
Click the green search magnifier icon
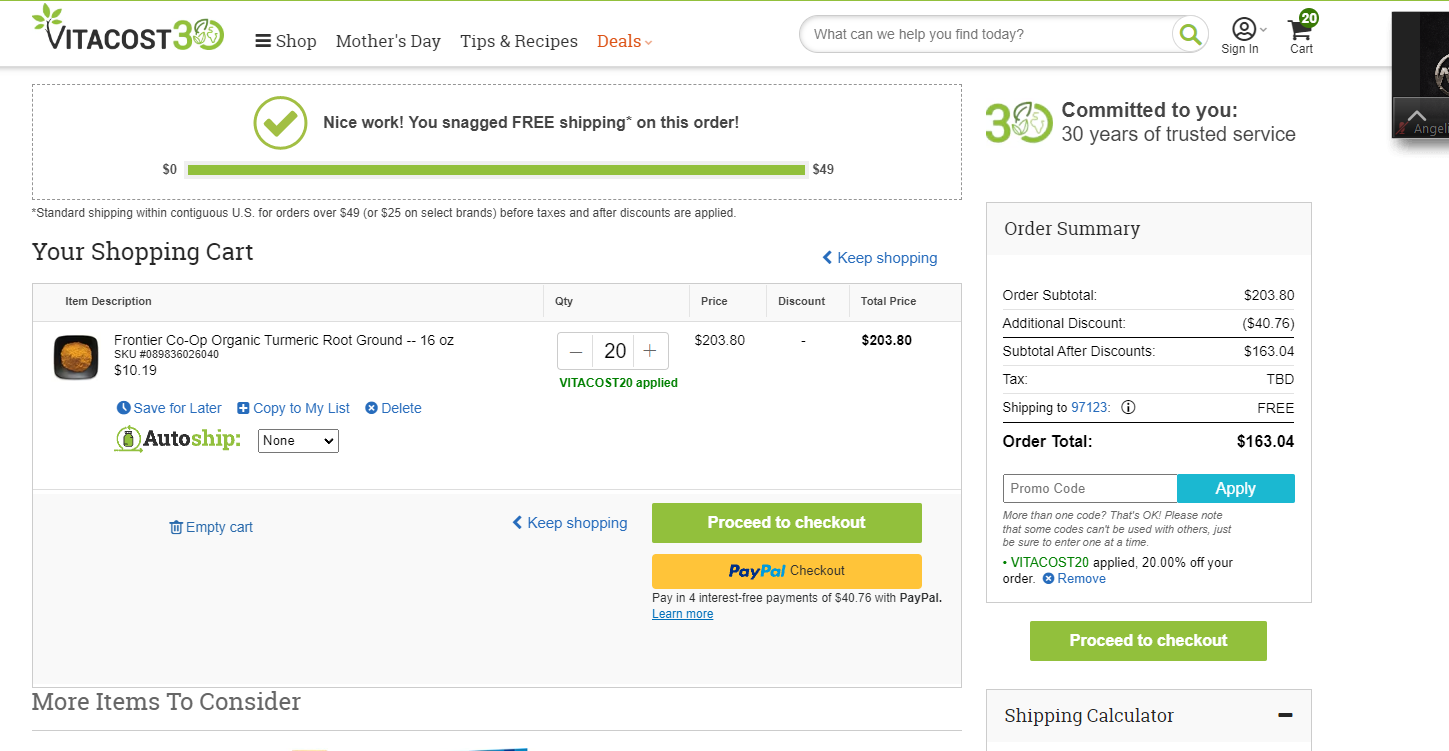tap(1190, 35)
